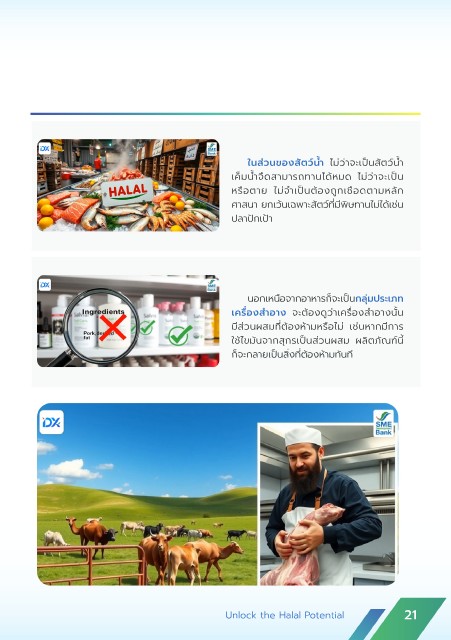Click the HALAL sign in seafood photo

pyautogui.click(x=128, y=191)
